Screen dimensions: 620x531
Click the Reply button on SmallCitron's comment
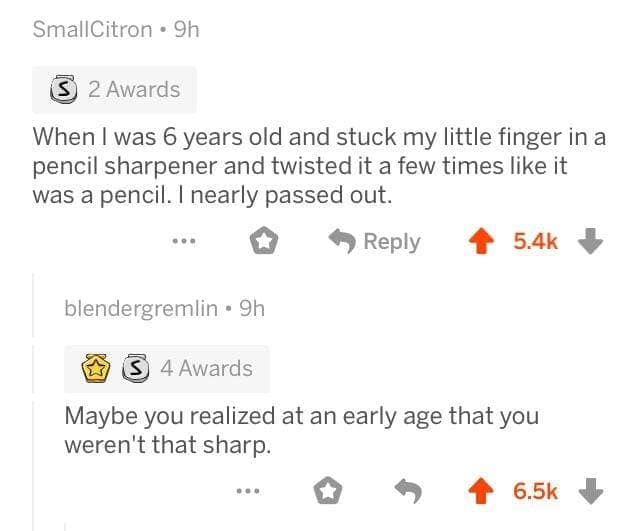pos(375,241)
